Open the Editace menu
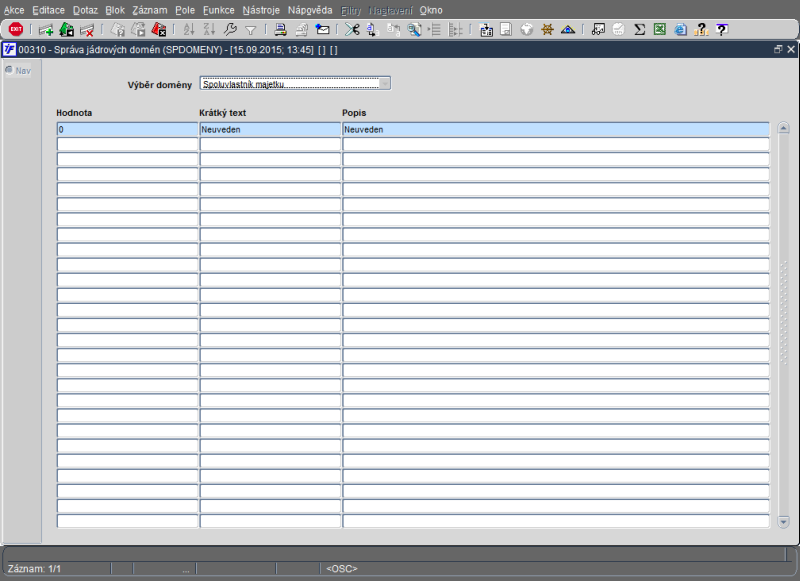 click(48, 10)
